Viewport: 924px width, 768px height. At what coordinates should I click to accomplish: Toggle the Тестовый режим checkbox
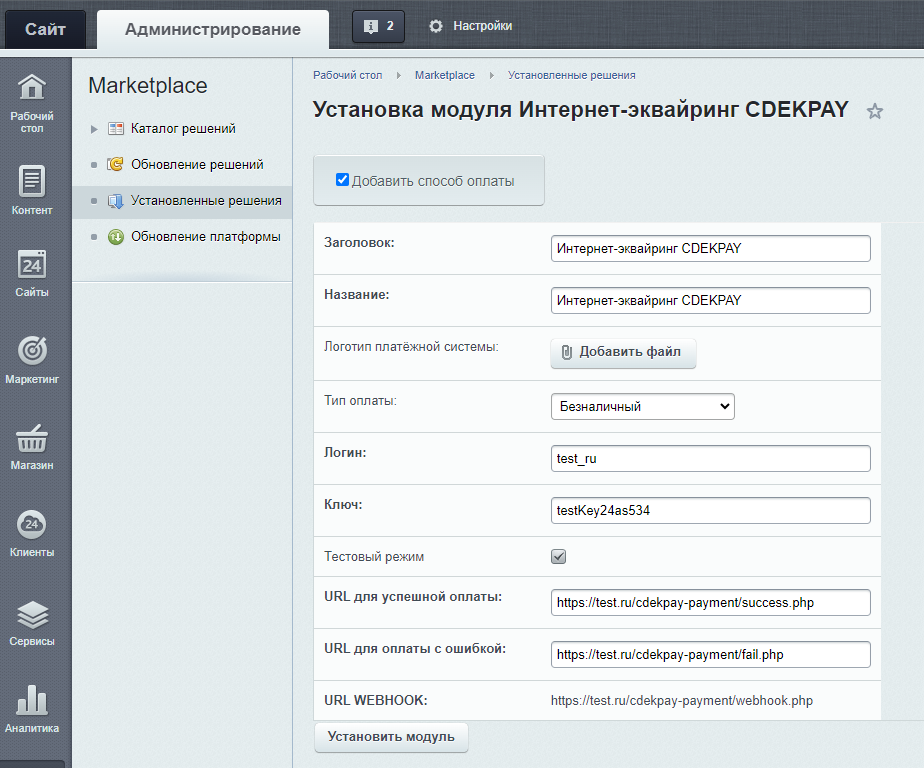pos(558,556)
